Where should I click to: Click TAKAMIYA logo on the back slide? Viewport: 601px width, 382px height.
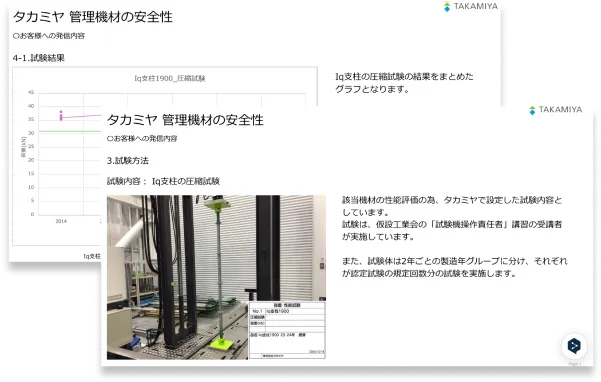471,7
